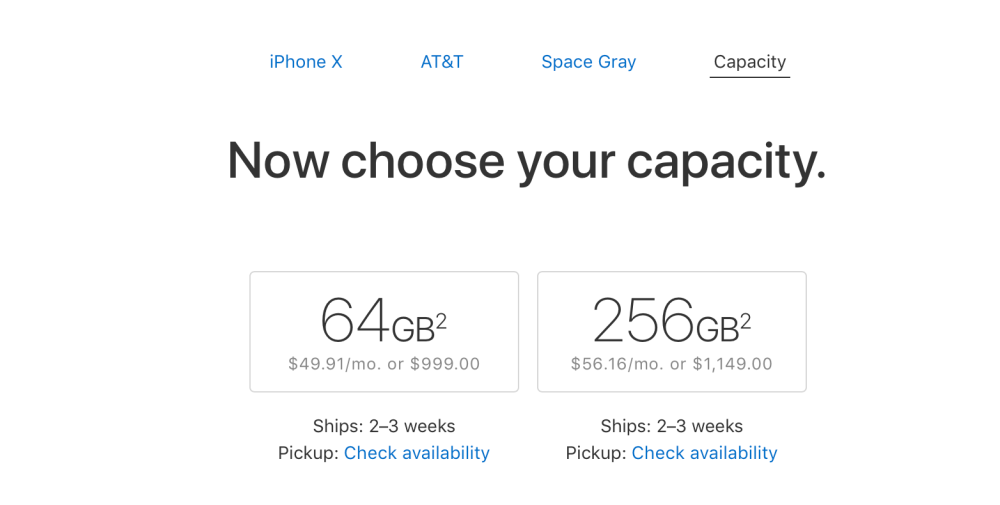Return to the Space Gray color step
This screenshot has height=505, width=1000.
coord(588,62)
